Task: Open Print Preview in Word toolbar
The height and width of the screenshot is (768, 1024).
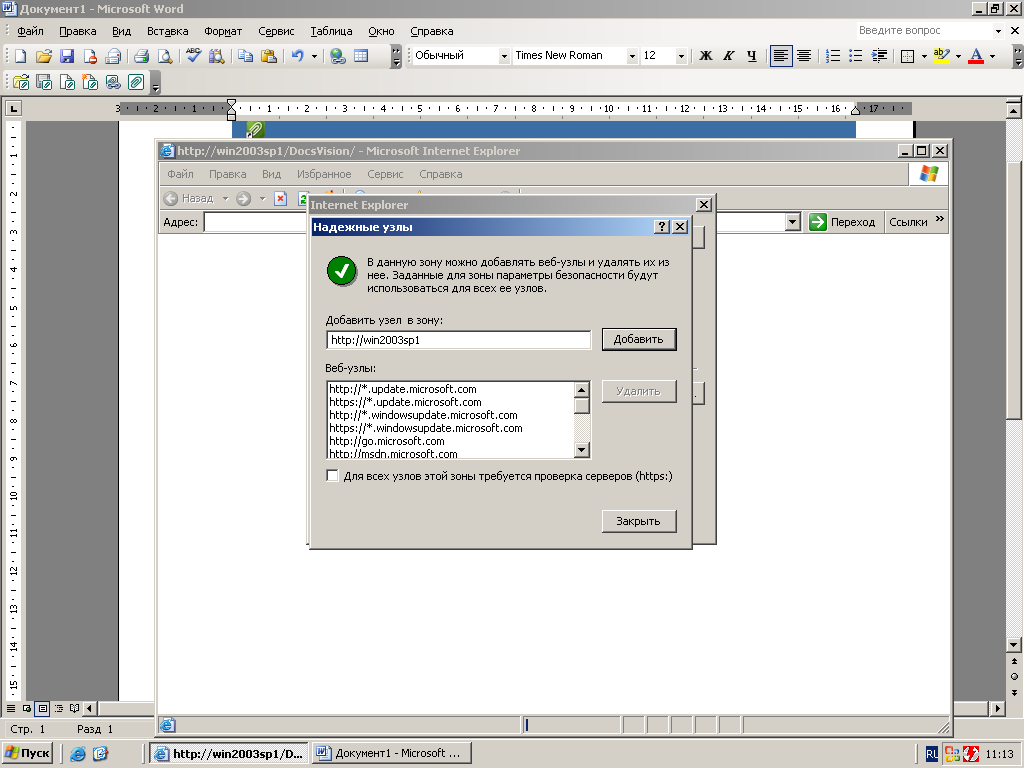Action: click(x=165, y=56)
